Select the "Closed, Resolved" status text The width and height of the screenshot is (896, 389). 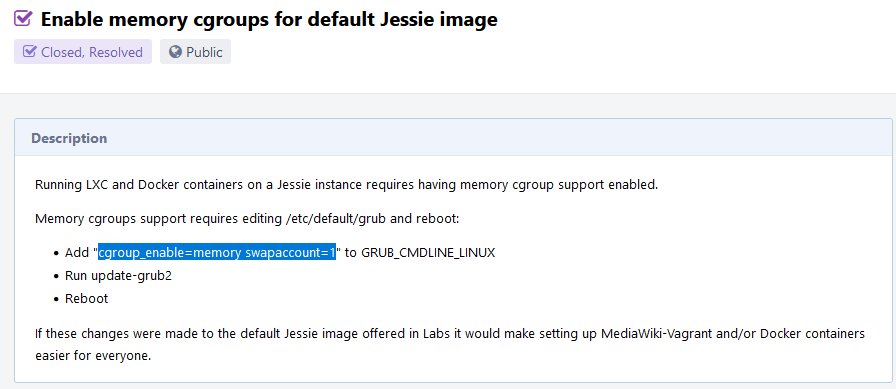point(92,53)
